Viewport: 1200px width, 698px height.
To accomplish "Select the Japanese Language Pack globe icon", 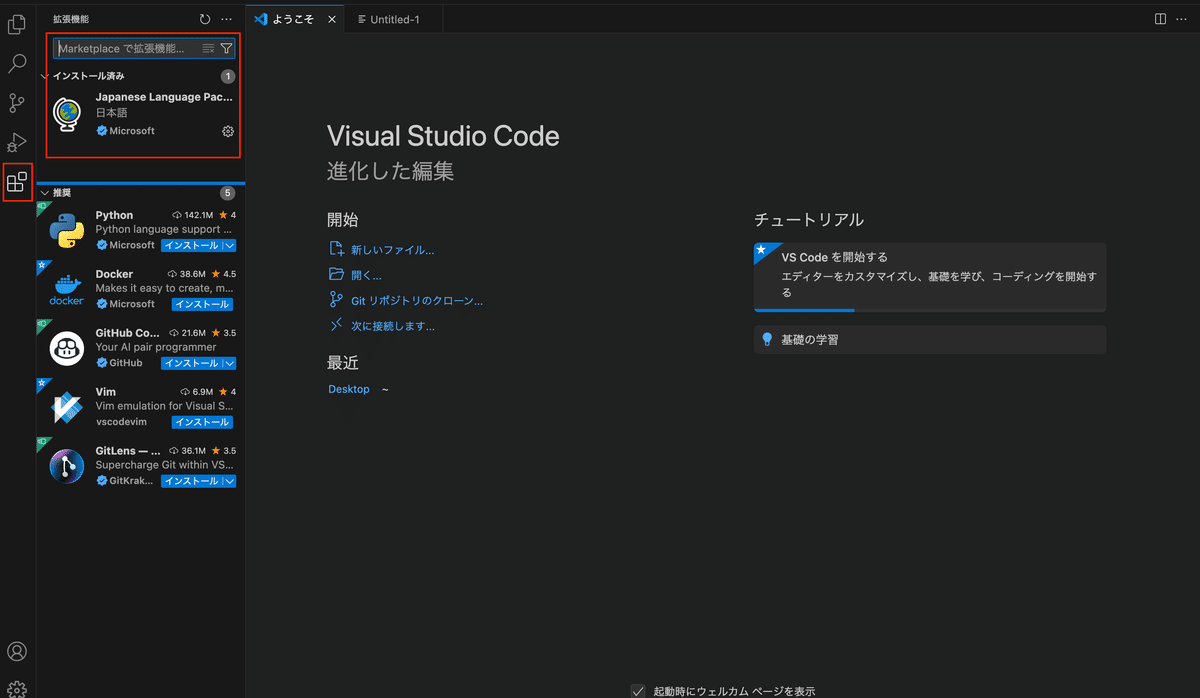I will (66, 114).
